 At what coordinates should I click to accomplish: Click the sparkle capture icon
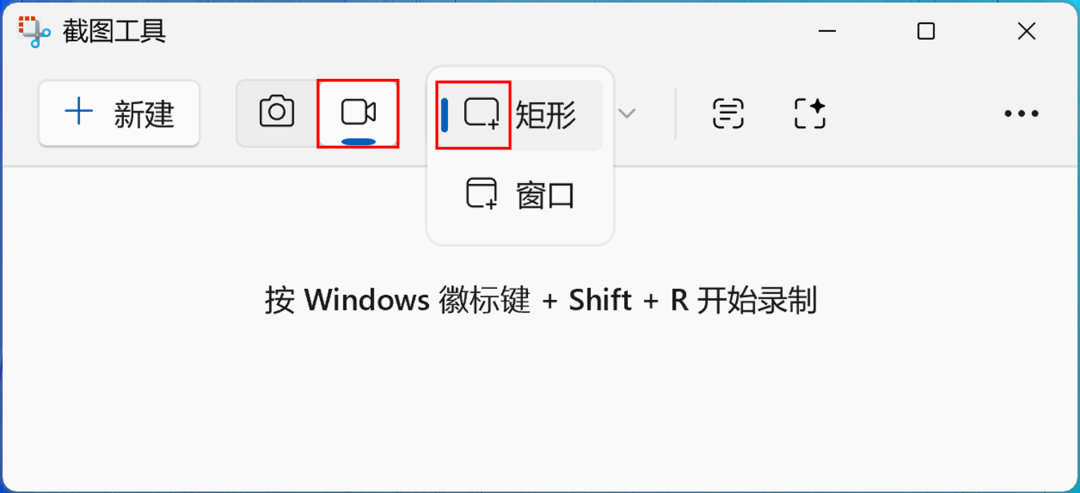click(x=809, y=114)
